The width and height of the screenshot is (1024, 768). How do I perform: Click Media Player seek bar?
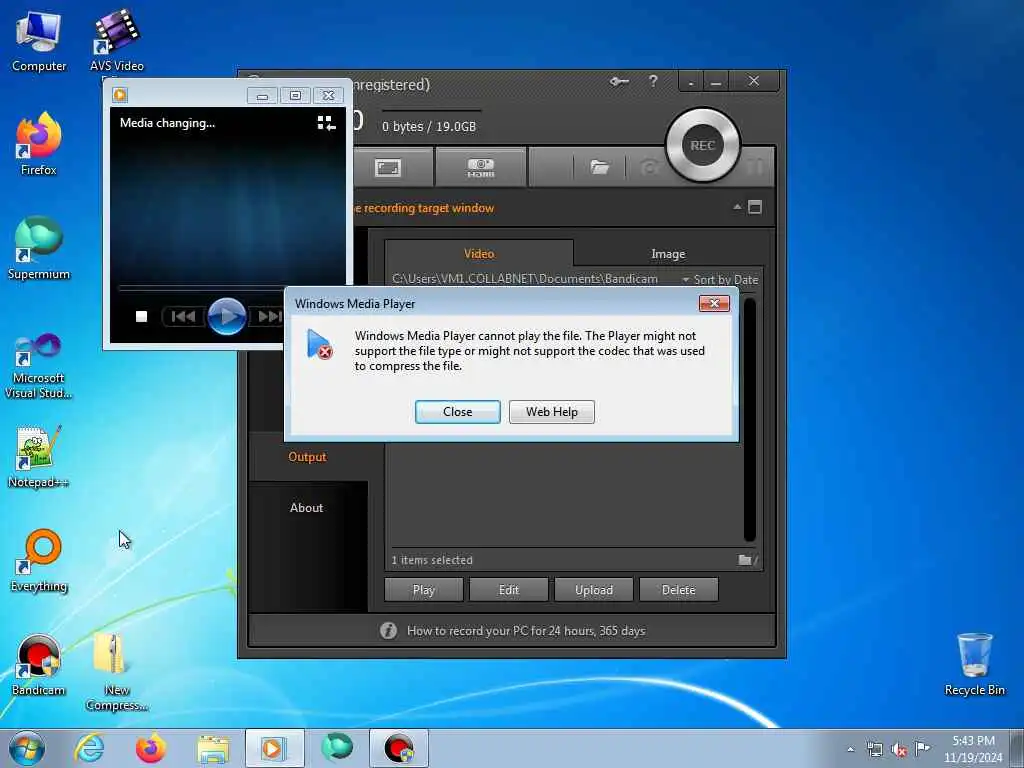pos(200,288)
